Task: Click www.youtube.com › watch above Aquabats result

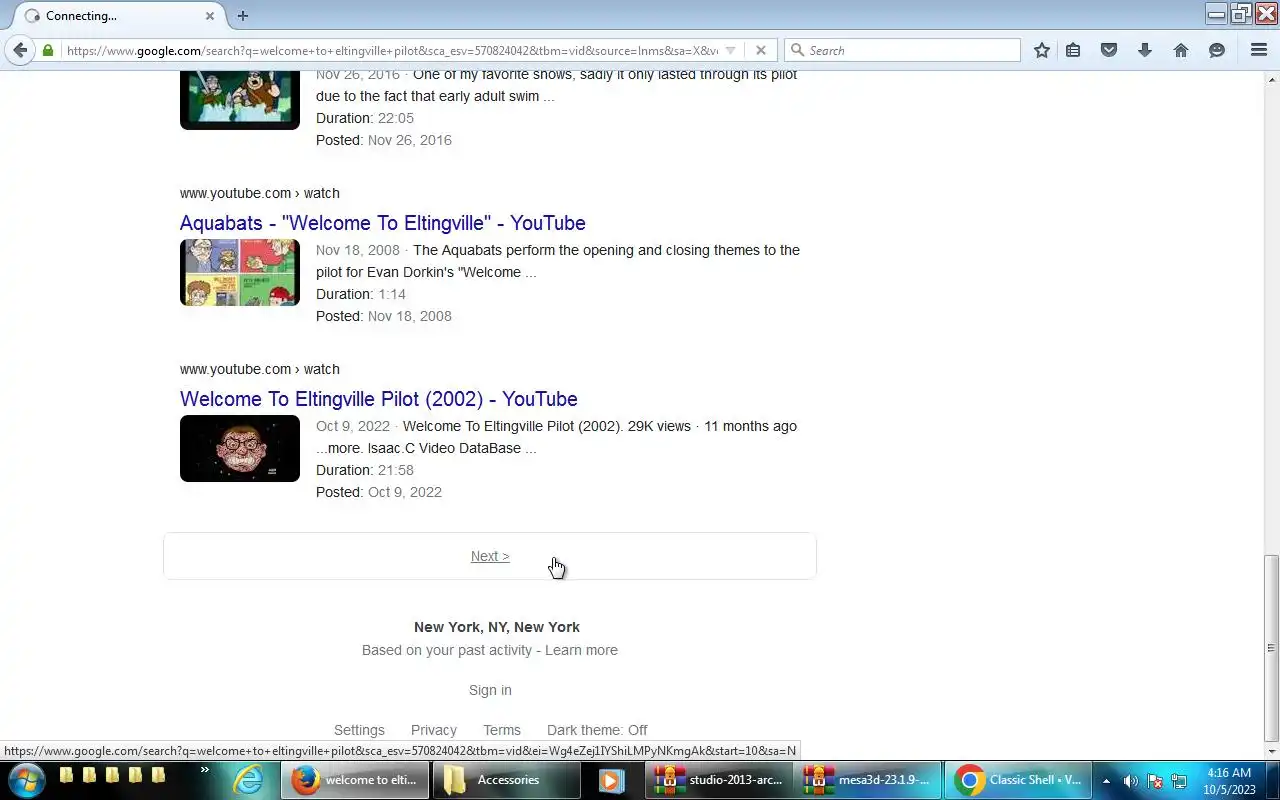Action: [260, 193]
